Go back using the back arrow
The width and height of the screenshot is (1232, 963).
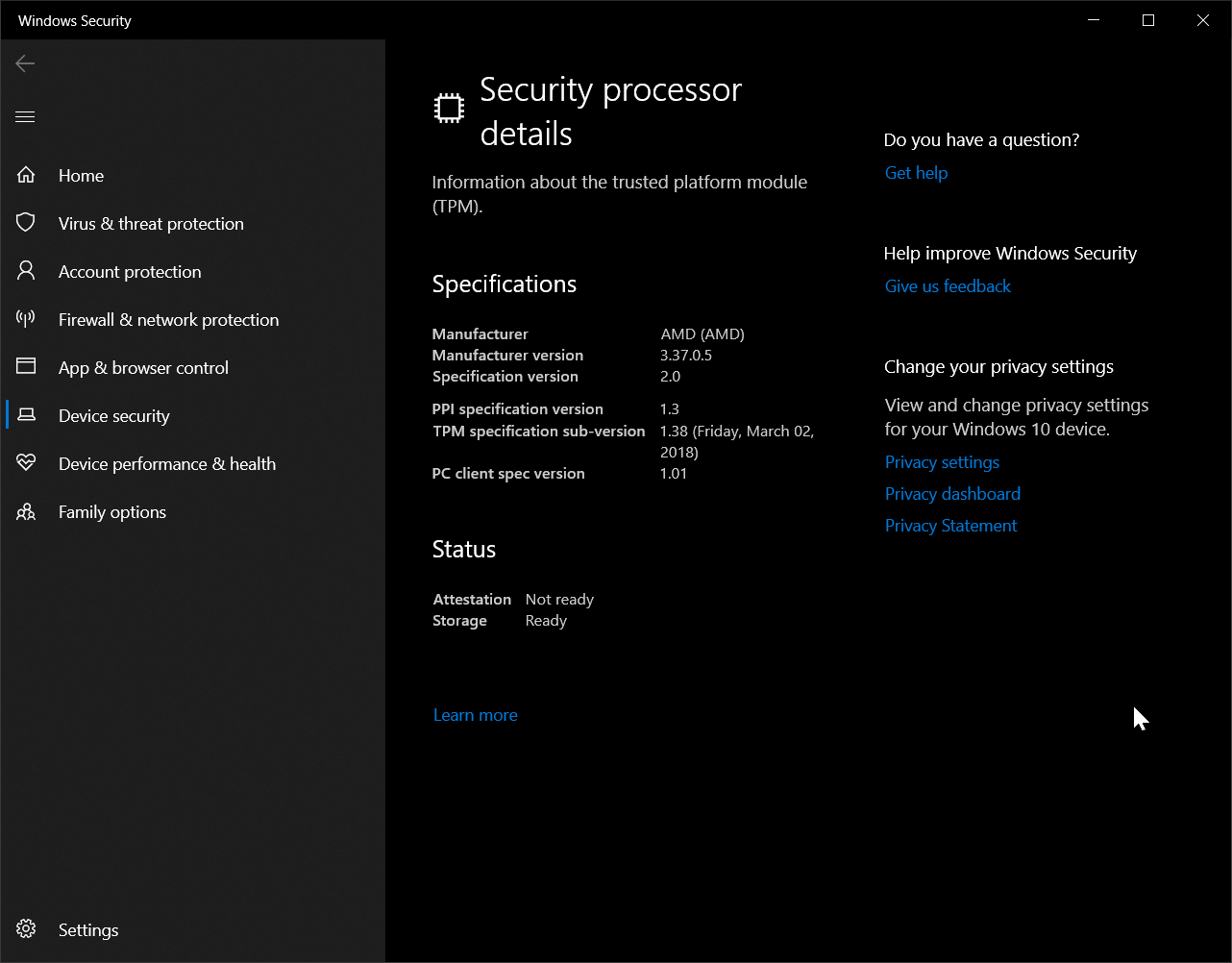25,63
